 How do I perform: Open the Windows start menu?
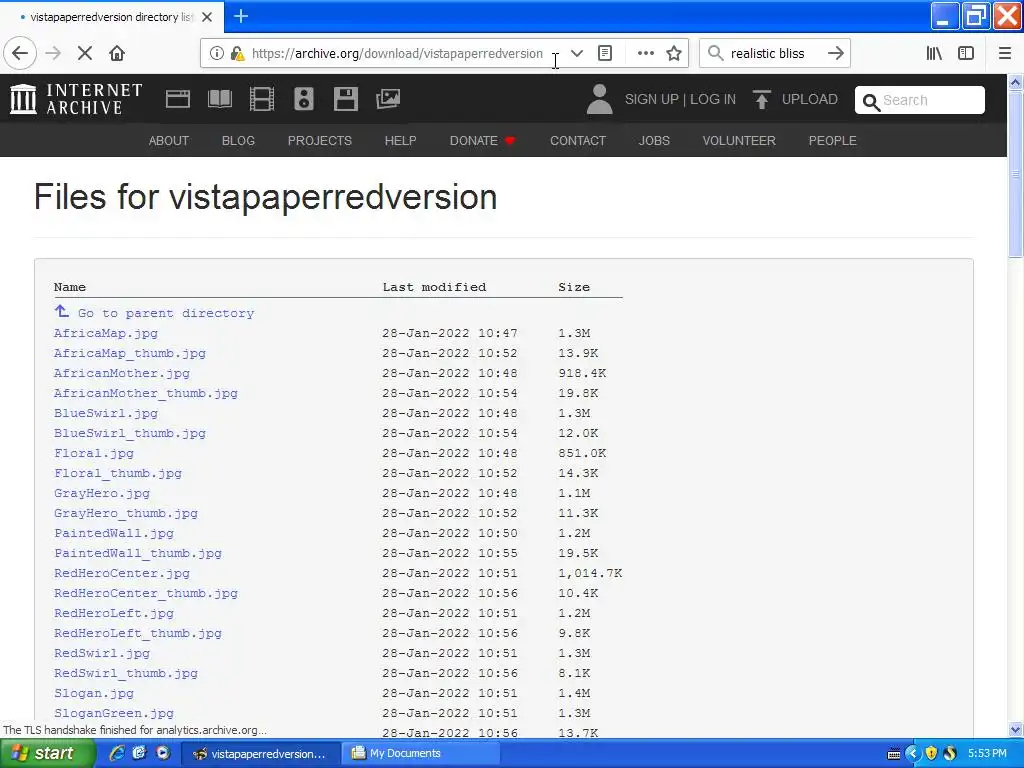[x=46, y=753]
